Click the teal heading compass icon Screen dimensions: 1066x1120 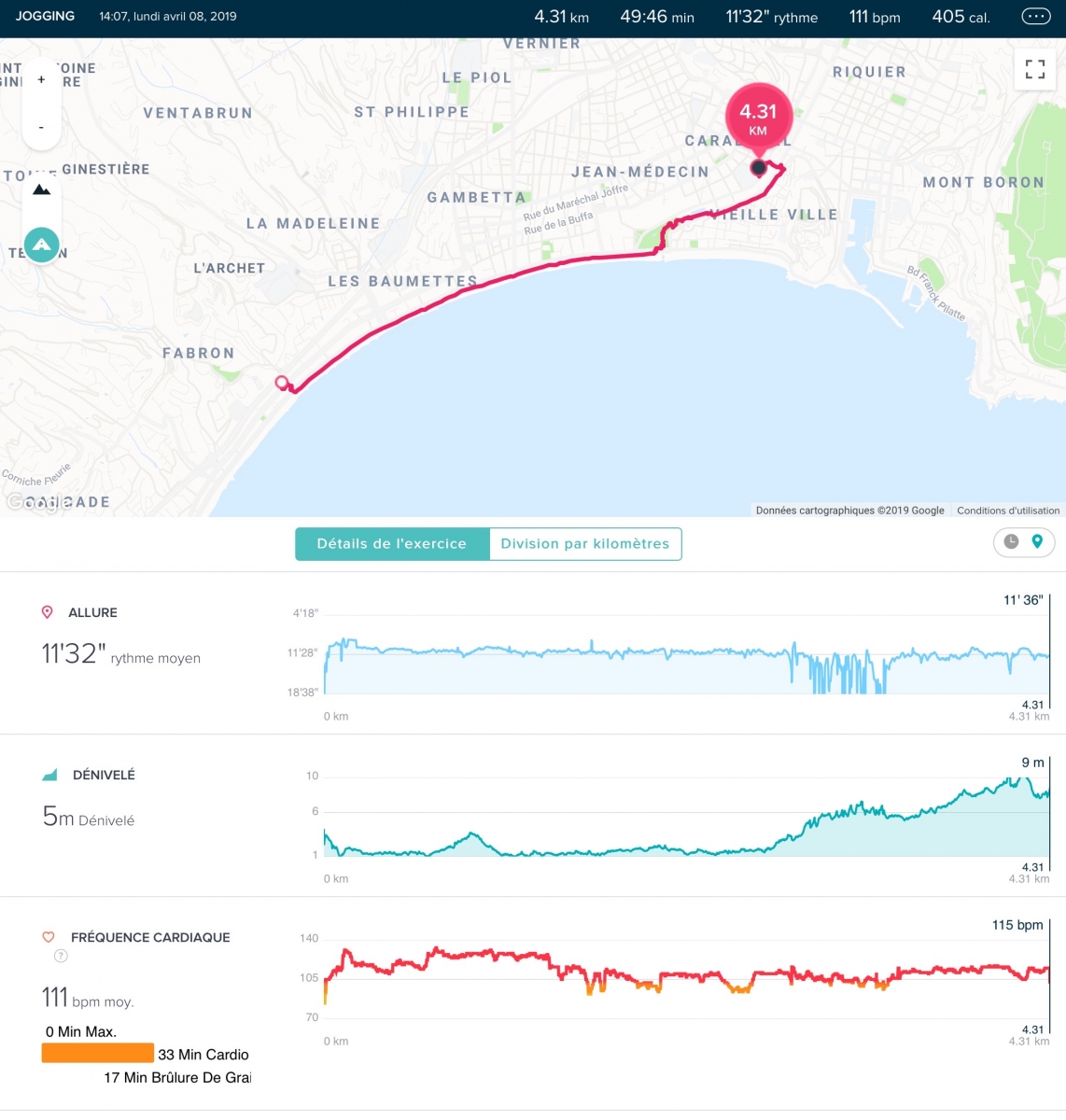click(41, 245)
